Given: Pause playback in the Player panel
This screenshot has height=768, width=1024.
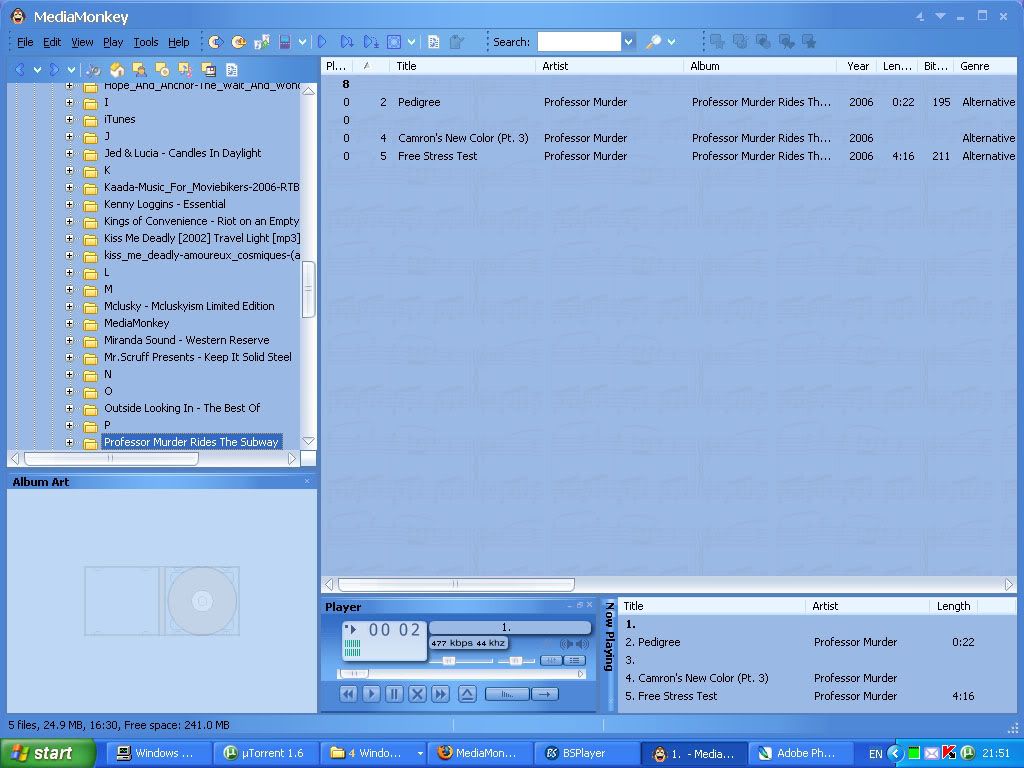Looking at the screenshot, I should pyautogui.click(x=394, y=694).
